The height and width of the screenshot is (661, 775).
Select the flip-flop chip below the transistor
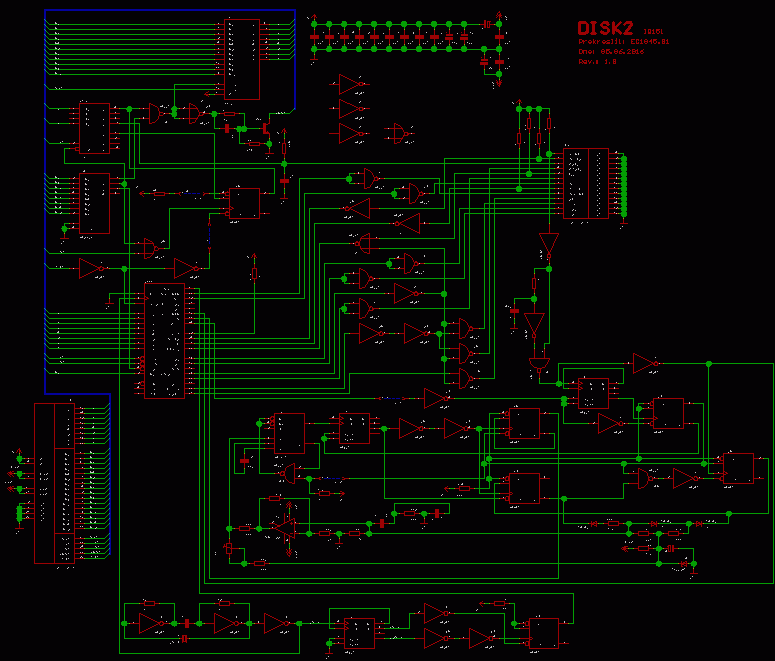[x=244, y=203]
